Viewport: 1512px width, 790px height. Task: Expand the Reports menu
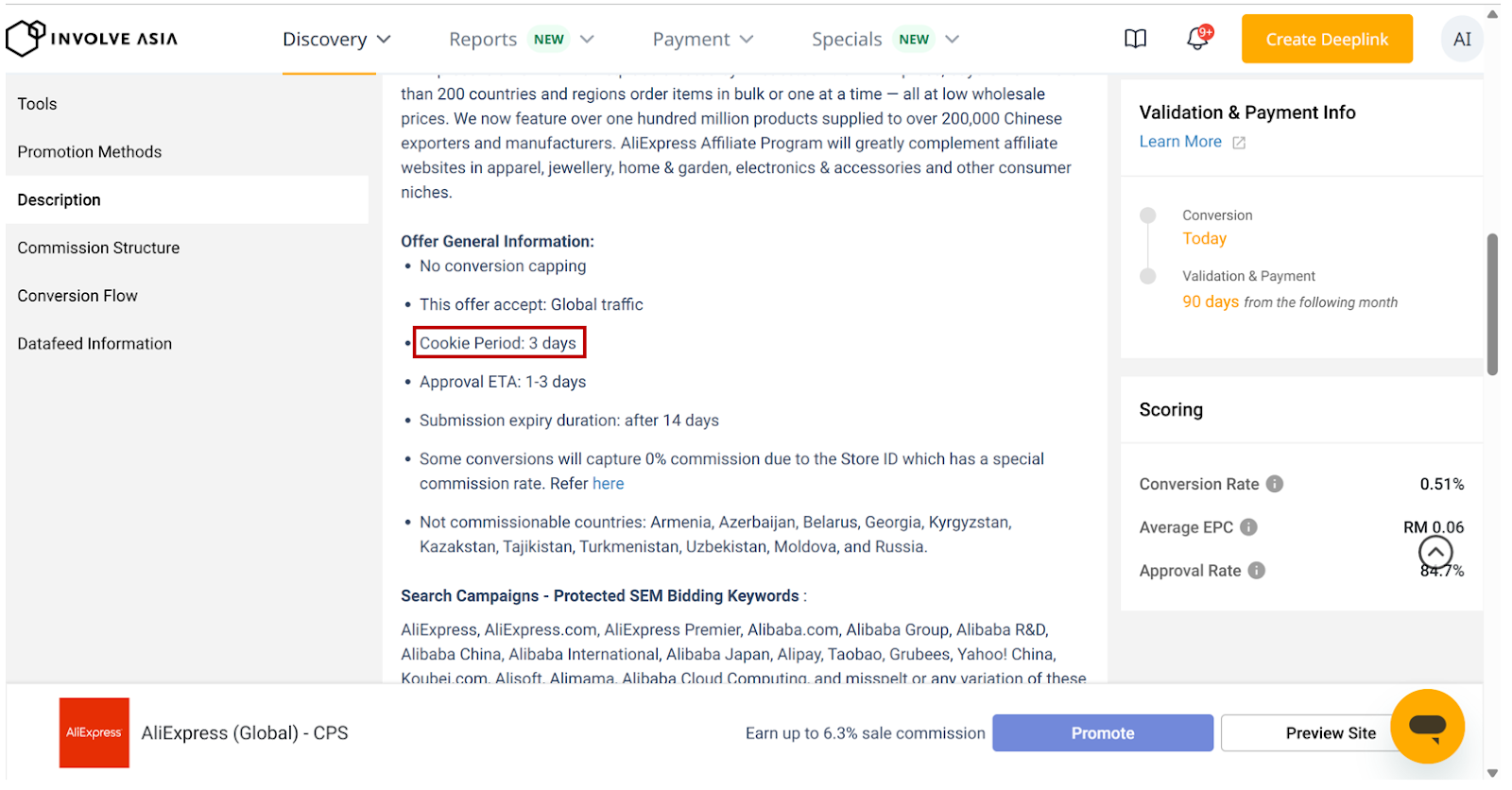point(522,40)
